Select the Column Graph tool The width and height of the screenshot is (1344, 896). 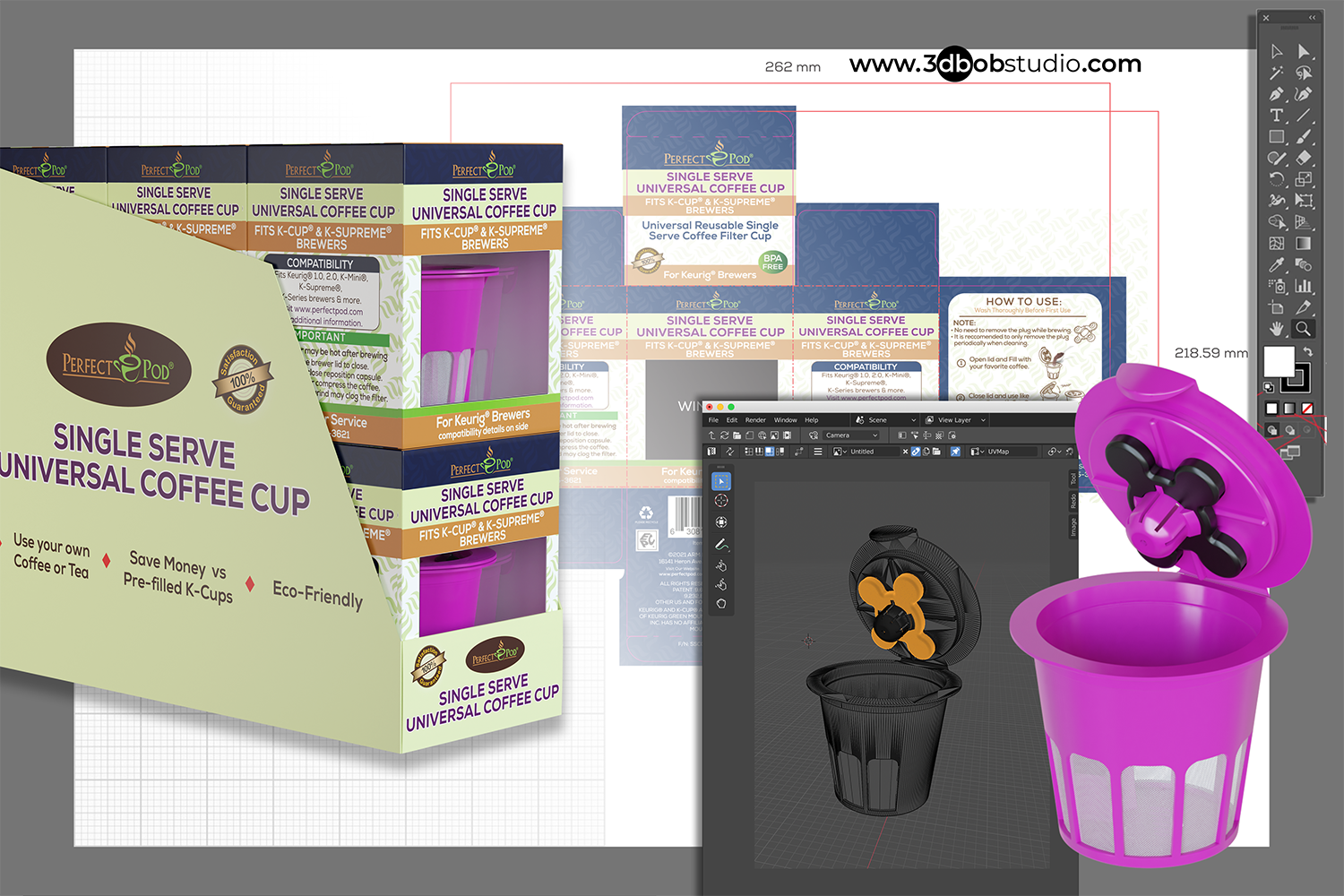(1304, 286)
